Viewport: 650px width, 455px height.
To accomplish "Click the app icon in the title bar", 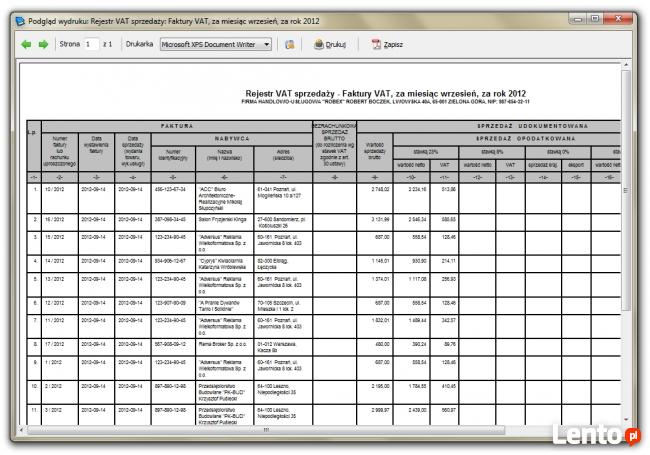I will click(x=12, y=18).
